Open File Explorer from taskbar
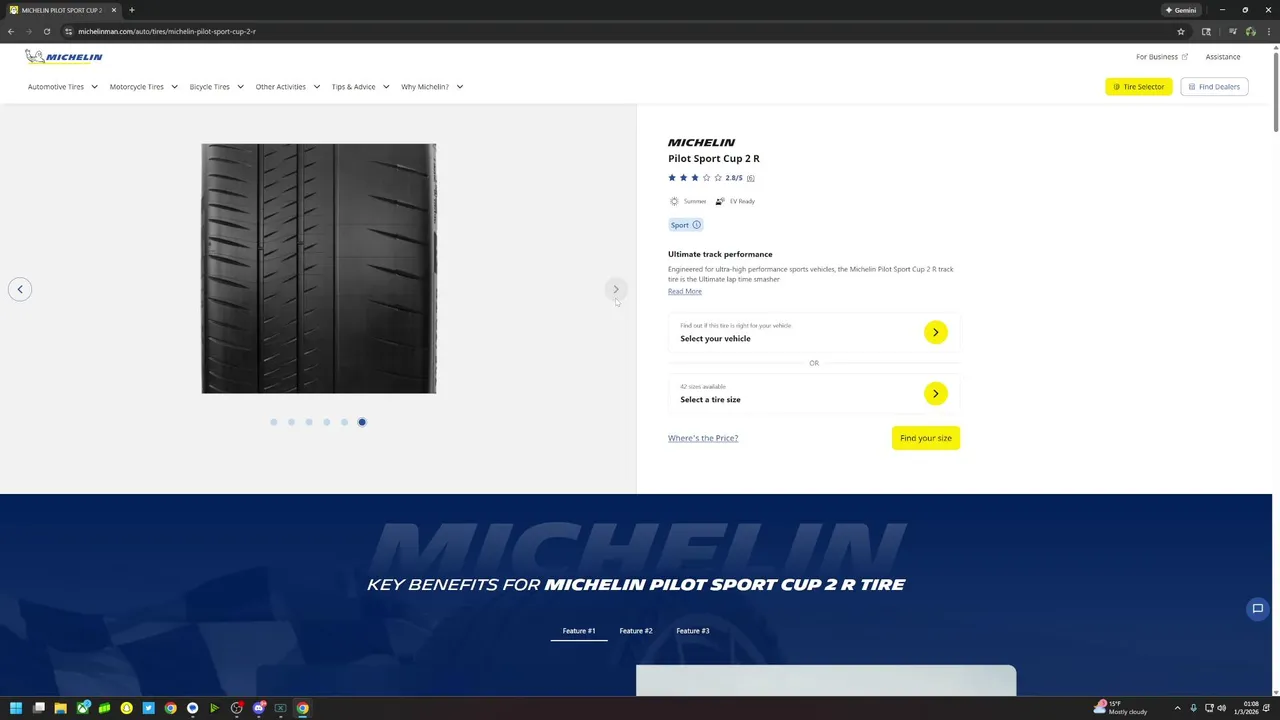This screenshot has width=1280, height=720. (x=60, y=708)
